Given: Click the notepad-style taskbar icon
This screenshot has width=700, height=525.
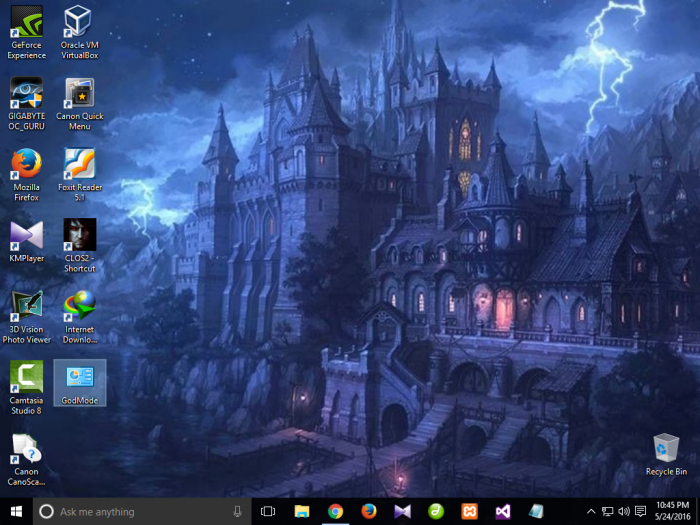Looking at the screenshot, I should tap(536, 512).
